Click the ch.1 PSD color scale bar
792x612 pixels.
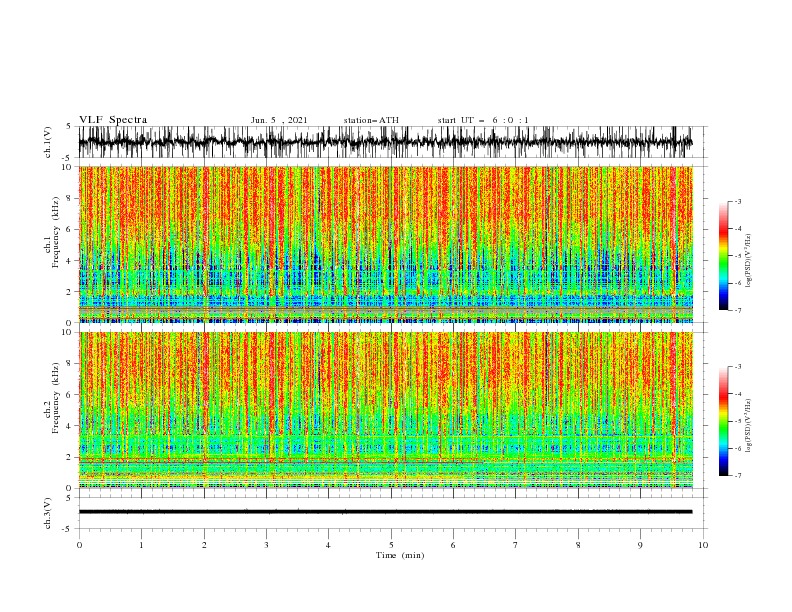tap(723, 256)
